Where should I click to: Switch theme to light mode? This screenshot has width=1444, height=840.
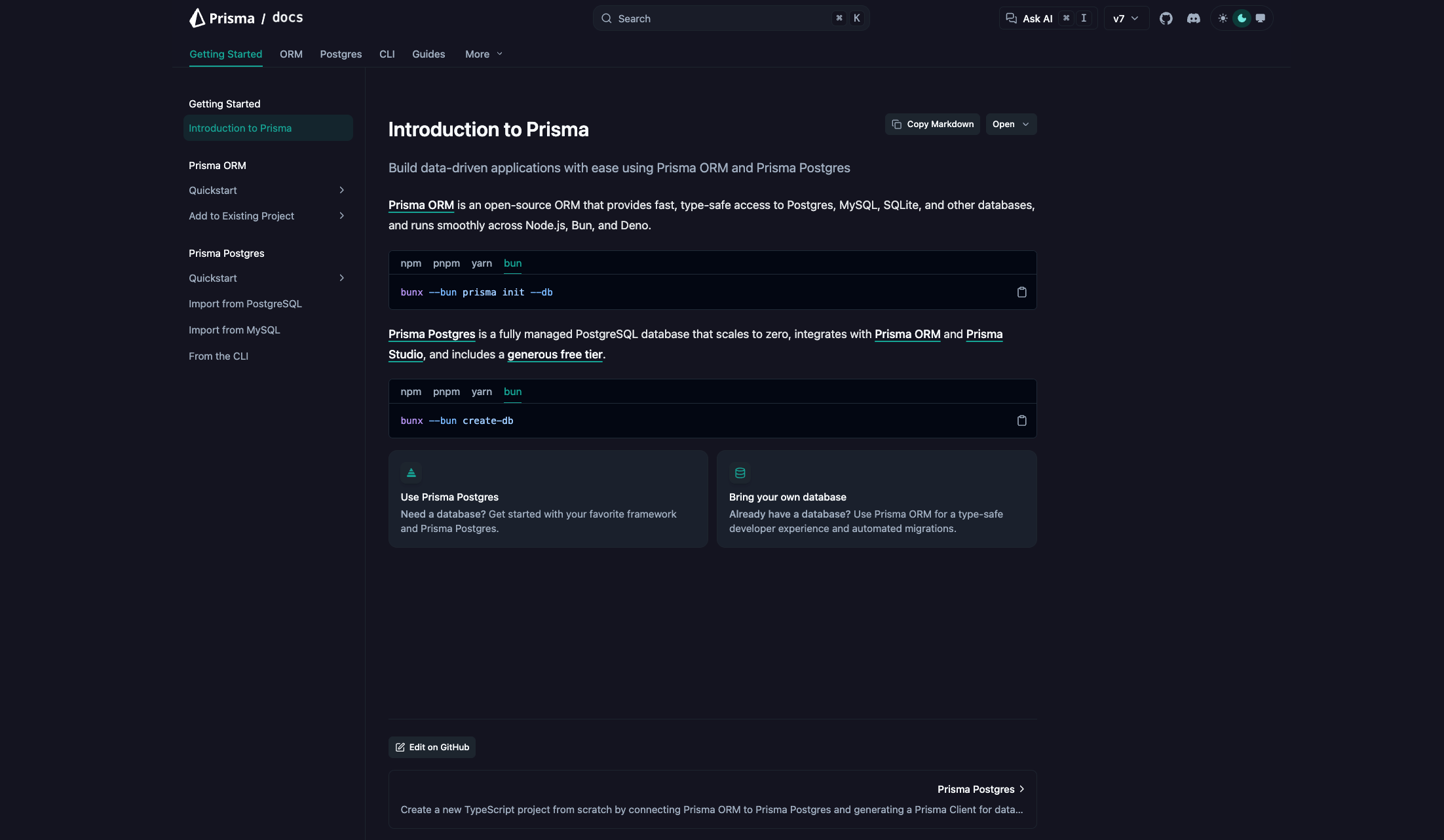tap(1223, 18)
